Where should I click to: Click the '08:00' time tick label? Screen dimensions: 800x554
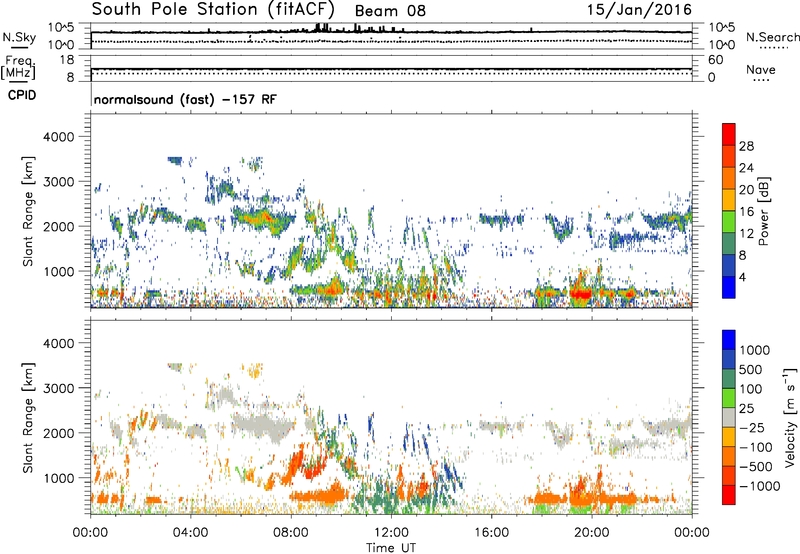291,533
